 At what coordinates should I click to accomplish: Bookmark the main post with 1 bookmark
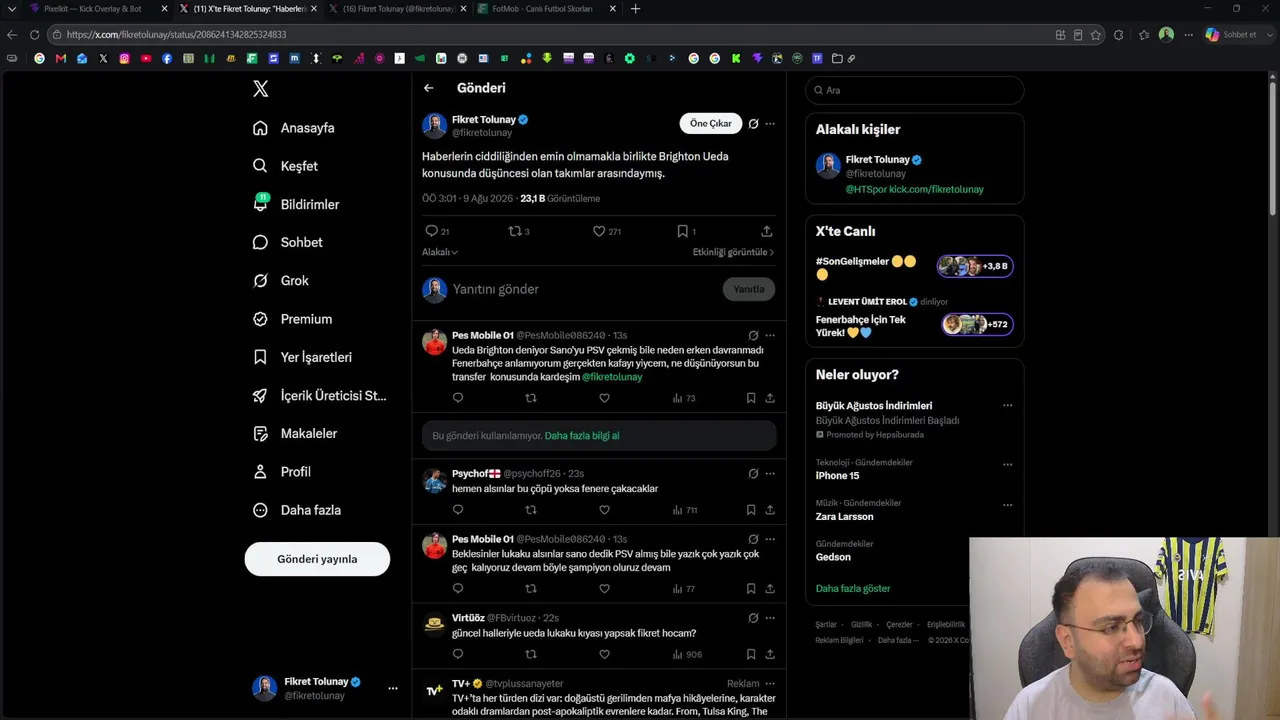pyautogui.click(x=682, y=231)
